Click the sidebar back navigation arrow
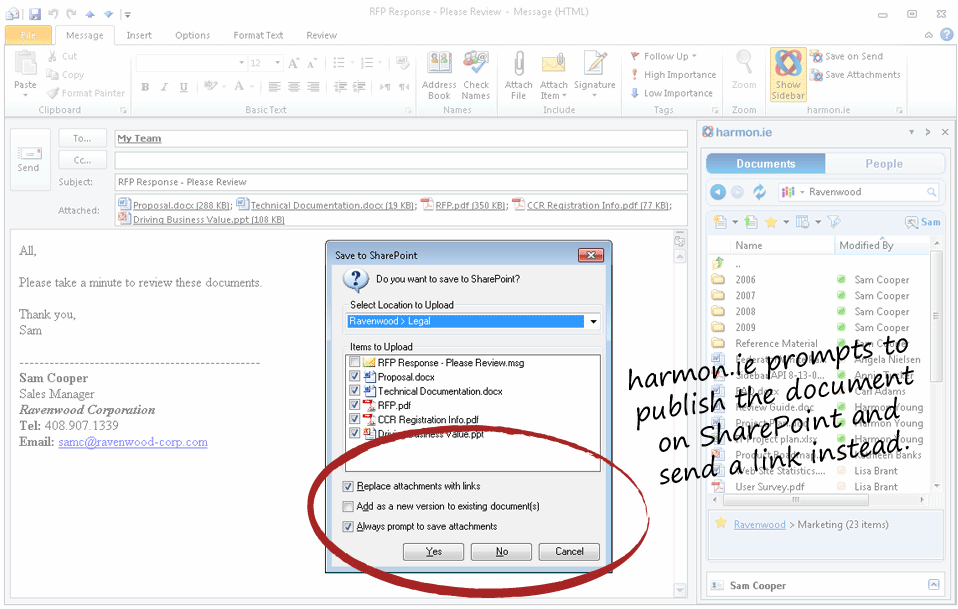Viewport: 958px width, 609px height. click(x=718, y=192)
